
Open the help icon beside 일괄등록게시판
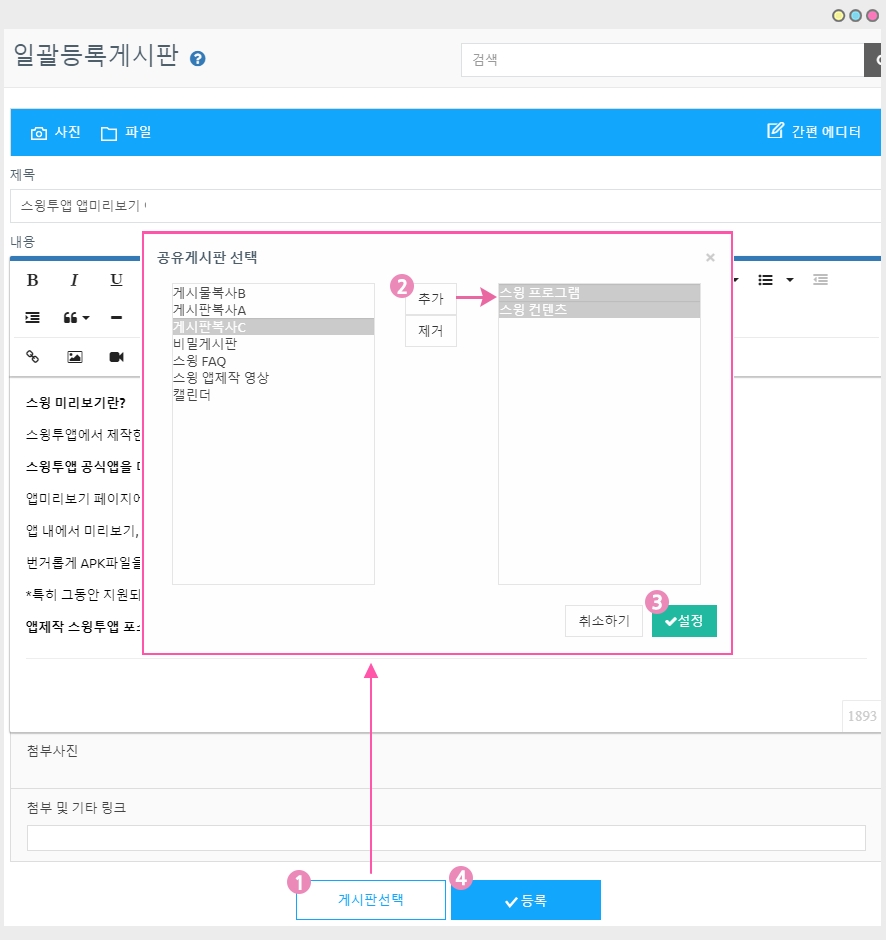coord(198,59)
